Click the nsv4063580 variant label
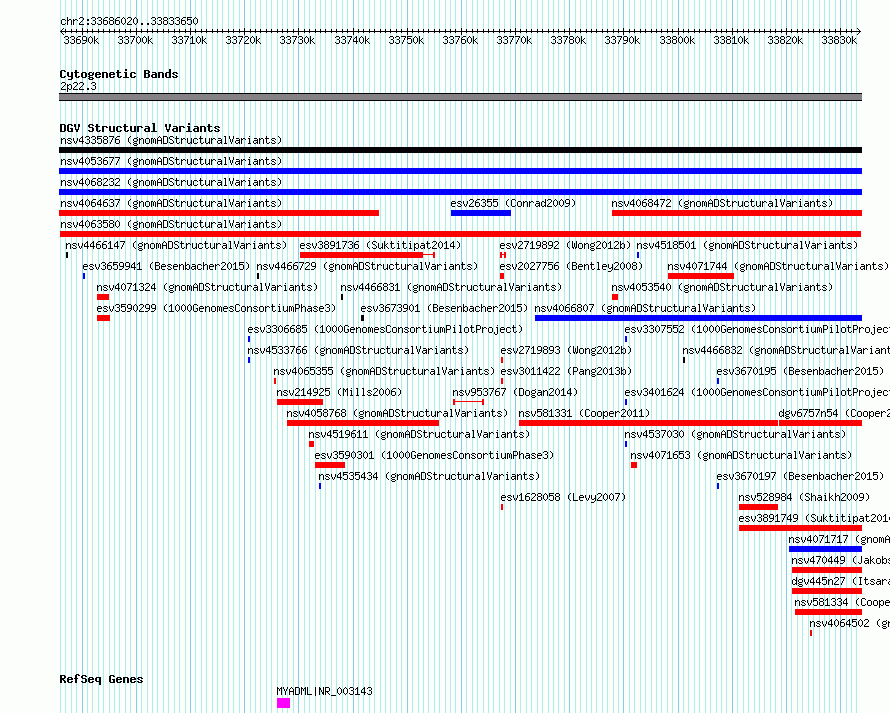The width and height of the screenshot is (890, 713). (x=171, y=224)
